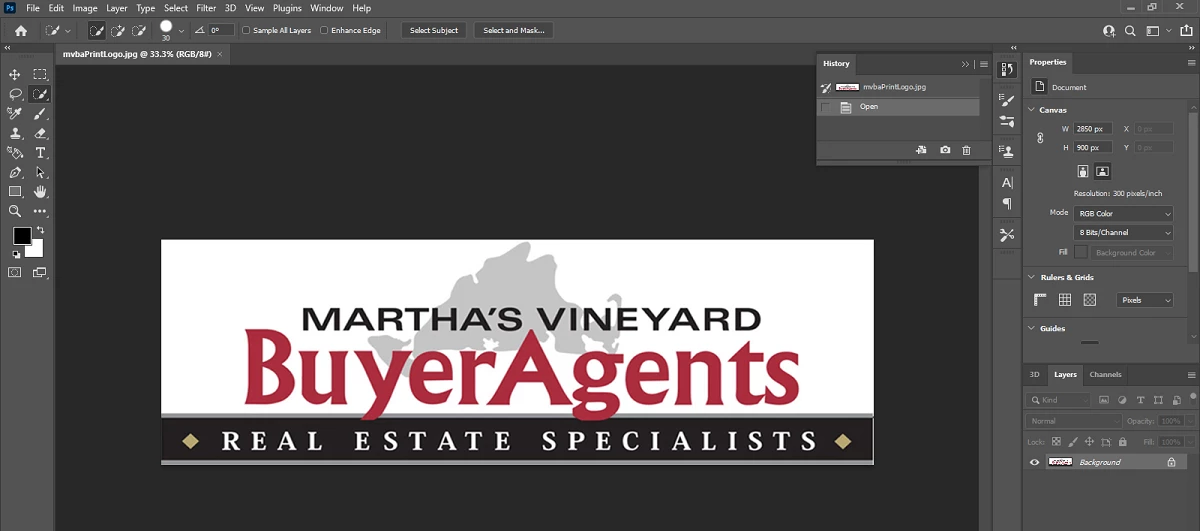Toggle rulers in Rulers & Grids
This screenshot has width=1200, height=531.
pos(1040,300)
